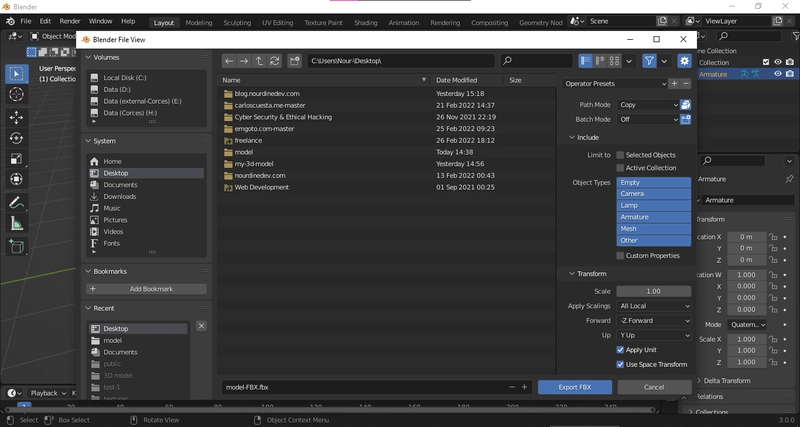Toggle batch own directory icon
The height and width of the screenshot is (427, 800).
coord(686,119)
